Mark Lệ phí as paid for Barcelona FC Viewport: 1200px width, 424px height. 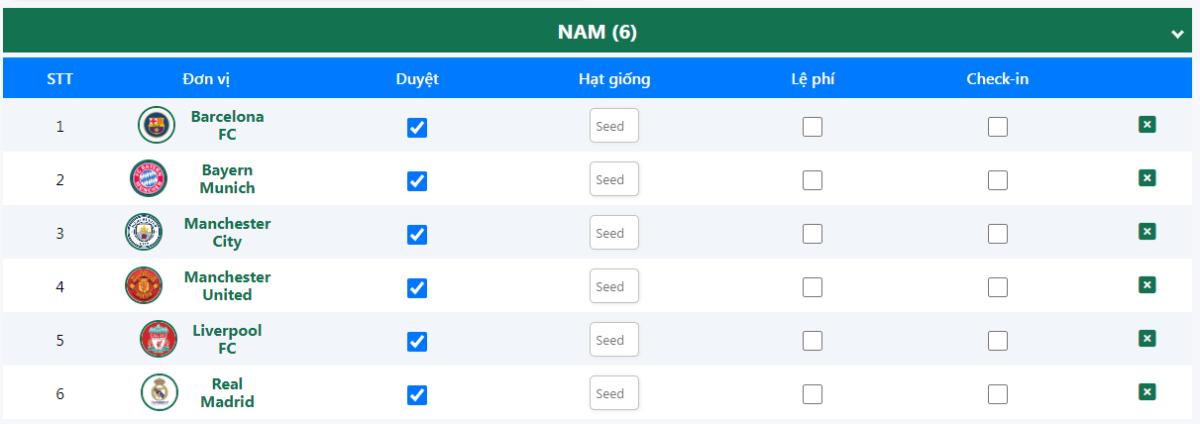pos(812,126)
